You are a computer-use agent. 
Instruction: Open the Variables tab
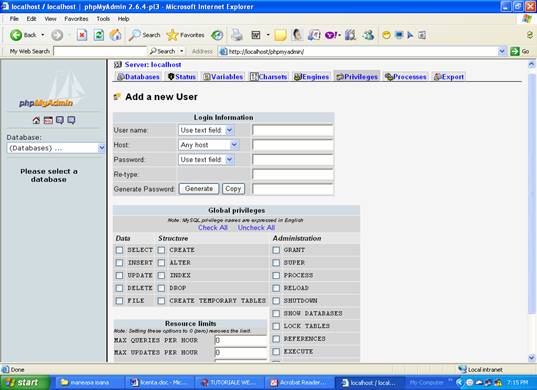point(223,77)
